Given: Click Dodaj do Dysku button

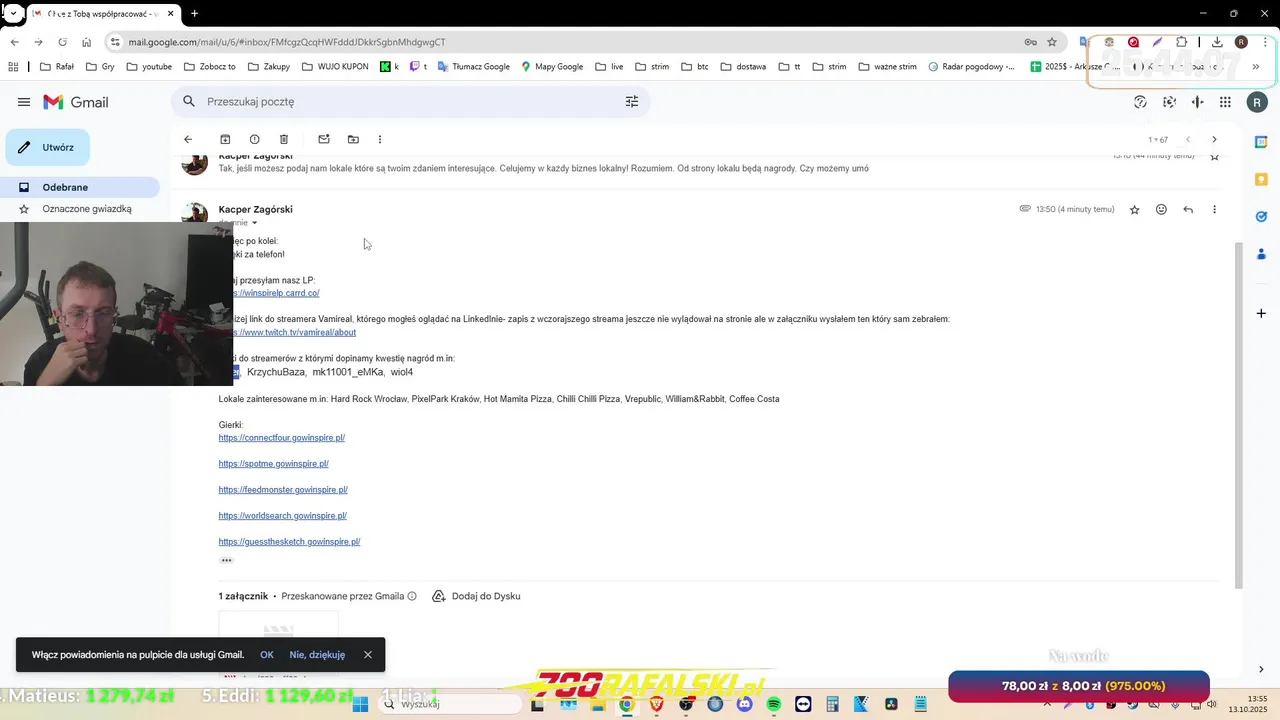Looking at the screenshot, I should 476,596.
